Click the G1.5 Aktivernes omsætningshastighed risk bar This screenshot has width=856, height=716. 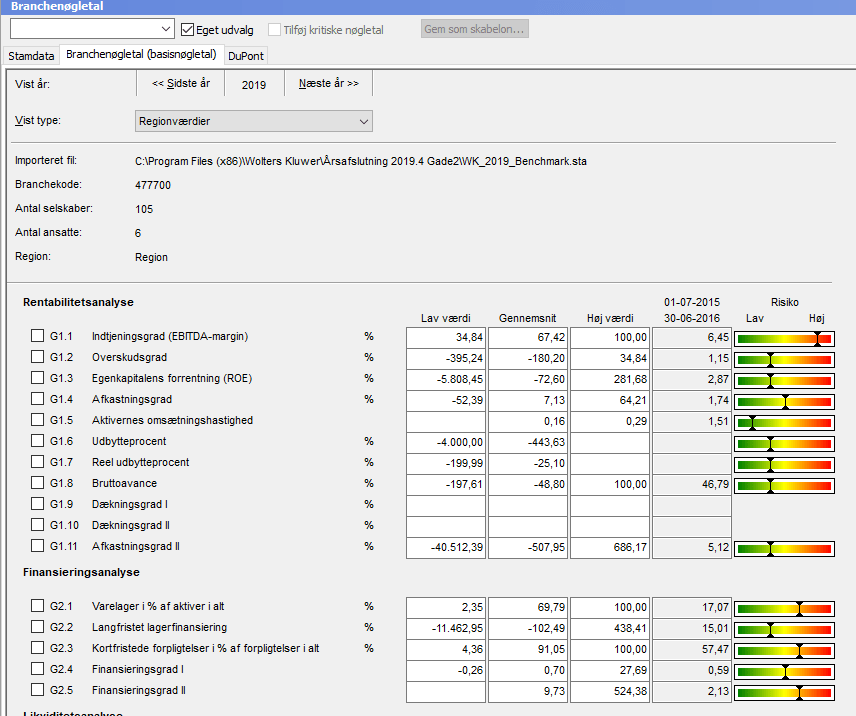(784, 421)
